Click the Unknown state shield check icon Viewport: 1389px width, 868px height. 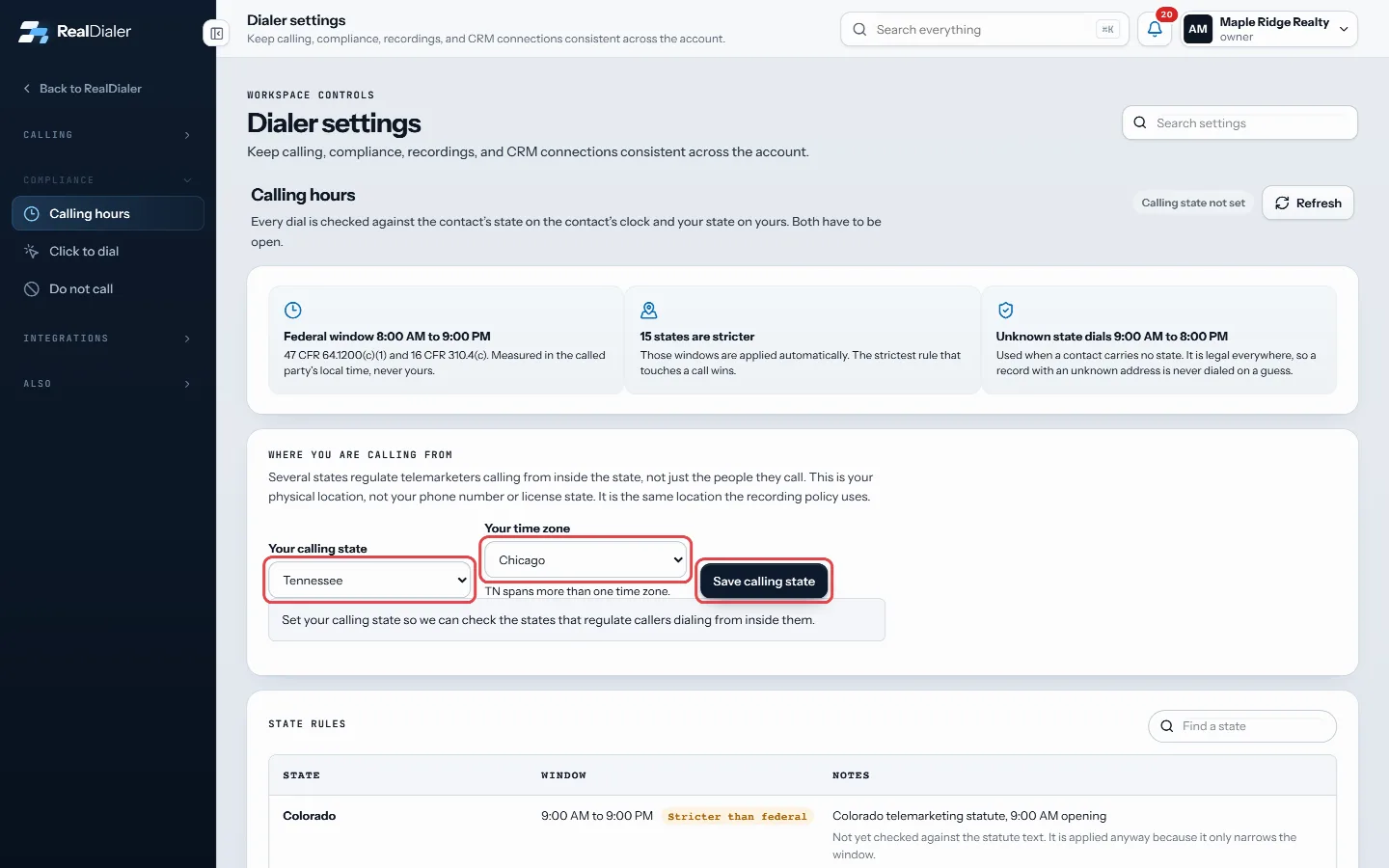[x=1005, y=311]
